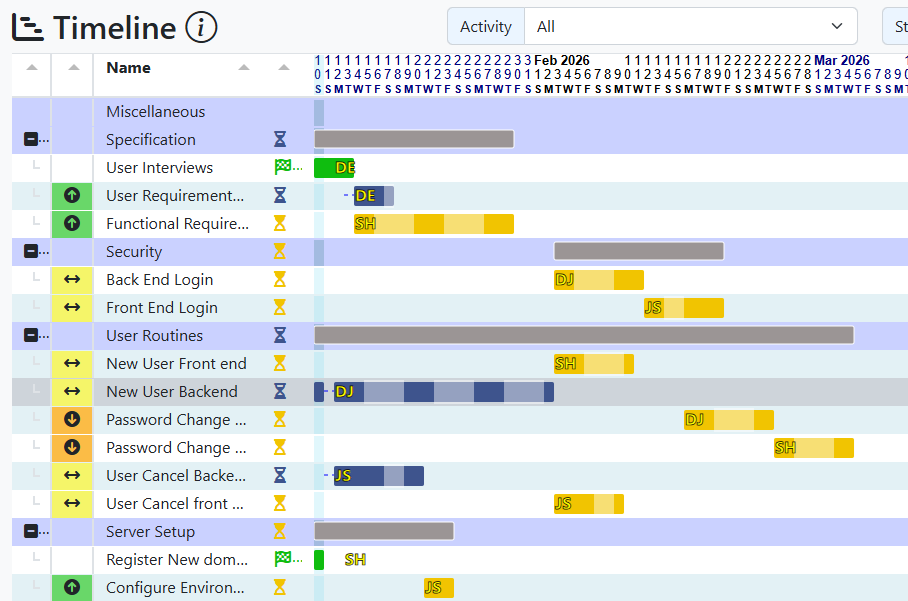908x601 pixels.
Task: Click the yellow sideways-arrow icon for Back End Login
Action: 72,280
